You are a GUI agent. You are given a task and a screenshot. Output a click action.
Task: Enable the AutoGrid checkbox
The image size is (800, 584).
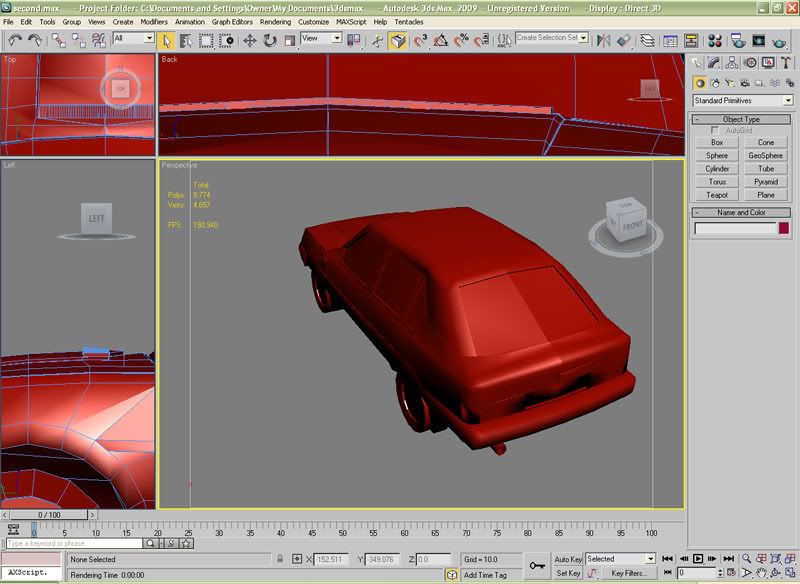[x=714, y=131]
